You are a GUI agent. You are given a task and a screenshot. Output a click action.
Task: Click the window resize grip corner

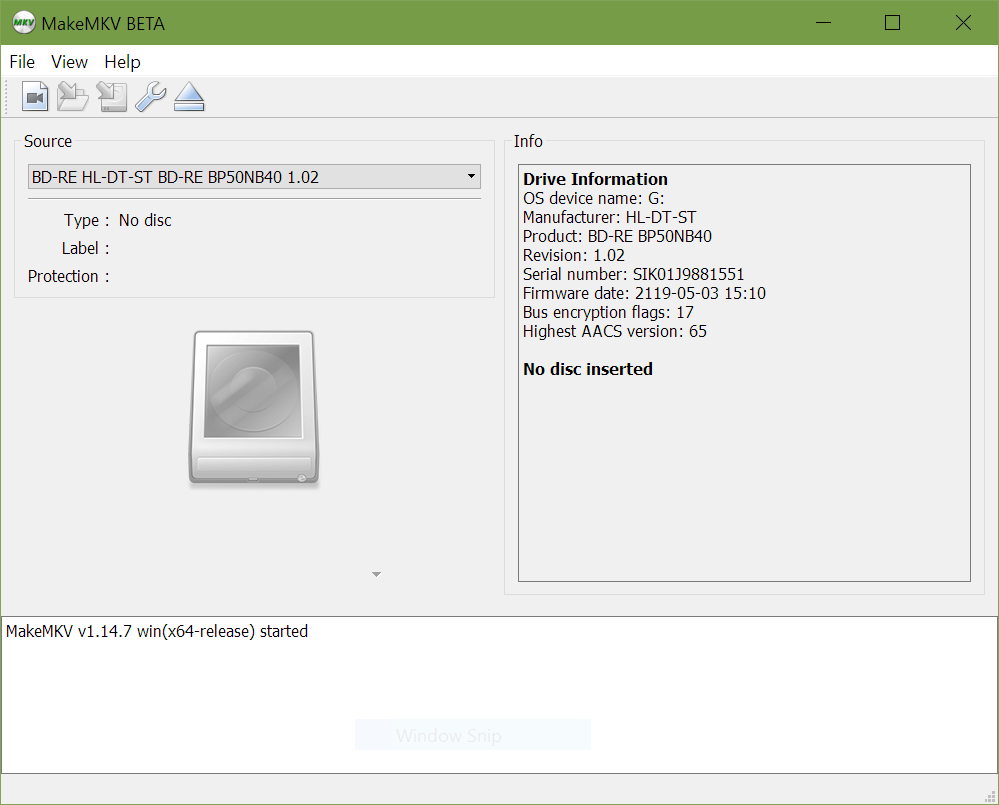point(990,796)
